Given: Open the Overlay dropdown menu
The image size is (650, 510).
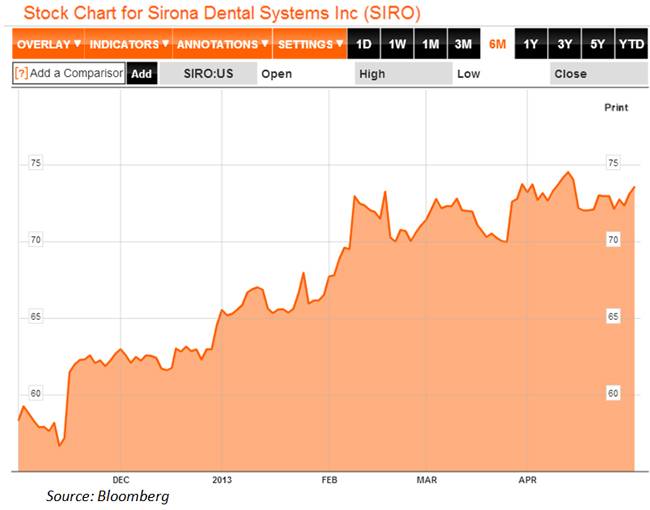Looking at the screenshot, I should click(48, 45).
